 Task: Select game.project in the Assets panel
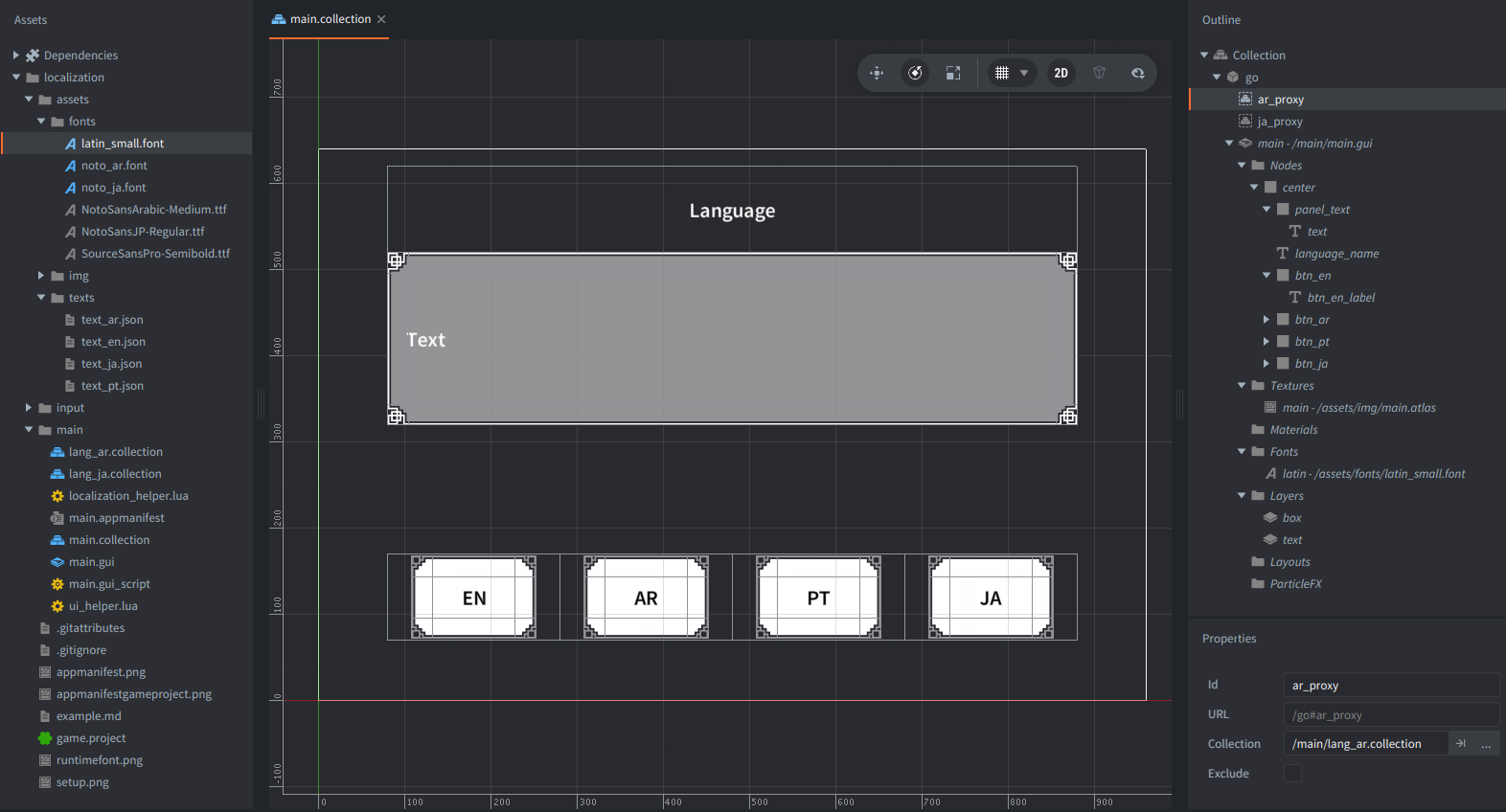click(91, 738)
